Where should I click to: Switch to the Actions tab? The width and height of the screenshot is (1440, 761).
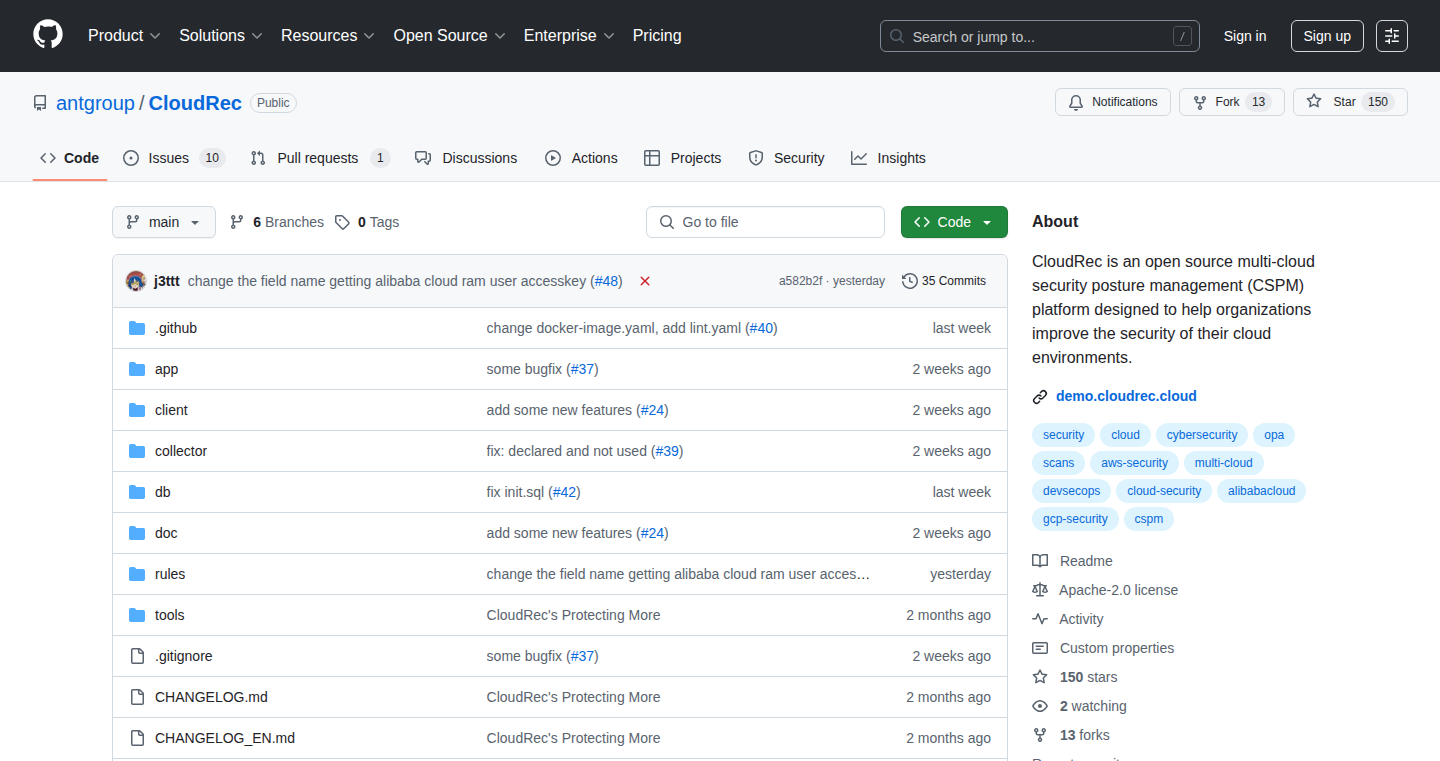pos(581,158)
